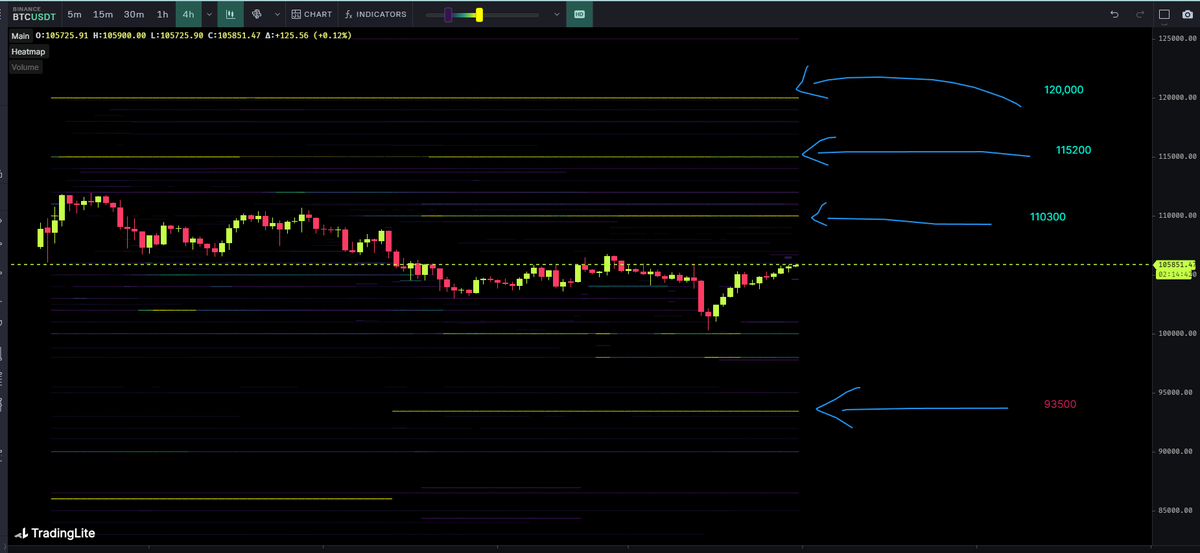Viewport: 1200px width, 553px height.
Task: Toggle the Heatmap layer label
Action: pos(27,51)
